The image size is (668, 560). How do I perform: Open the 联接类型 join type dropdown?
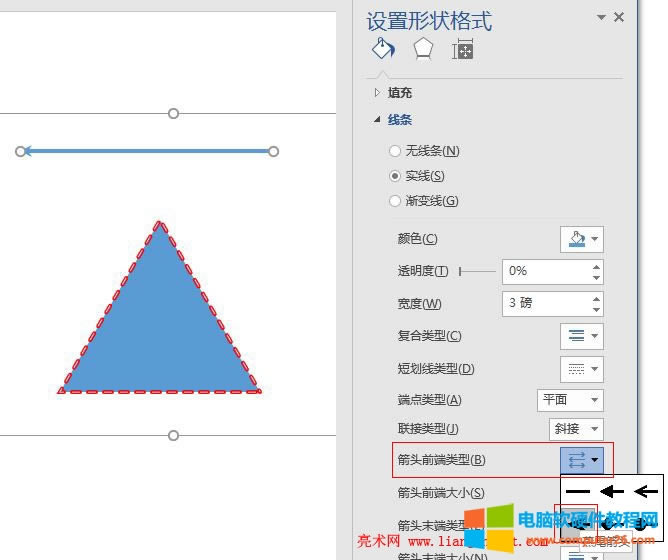point(576,428)
